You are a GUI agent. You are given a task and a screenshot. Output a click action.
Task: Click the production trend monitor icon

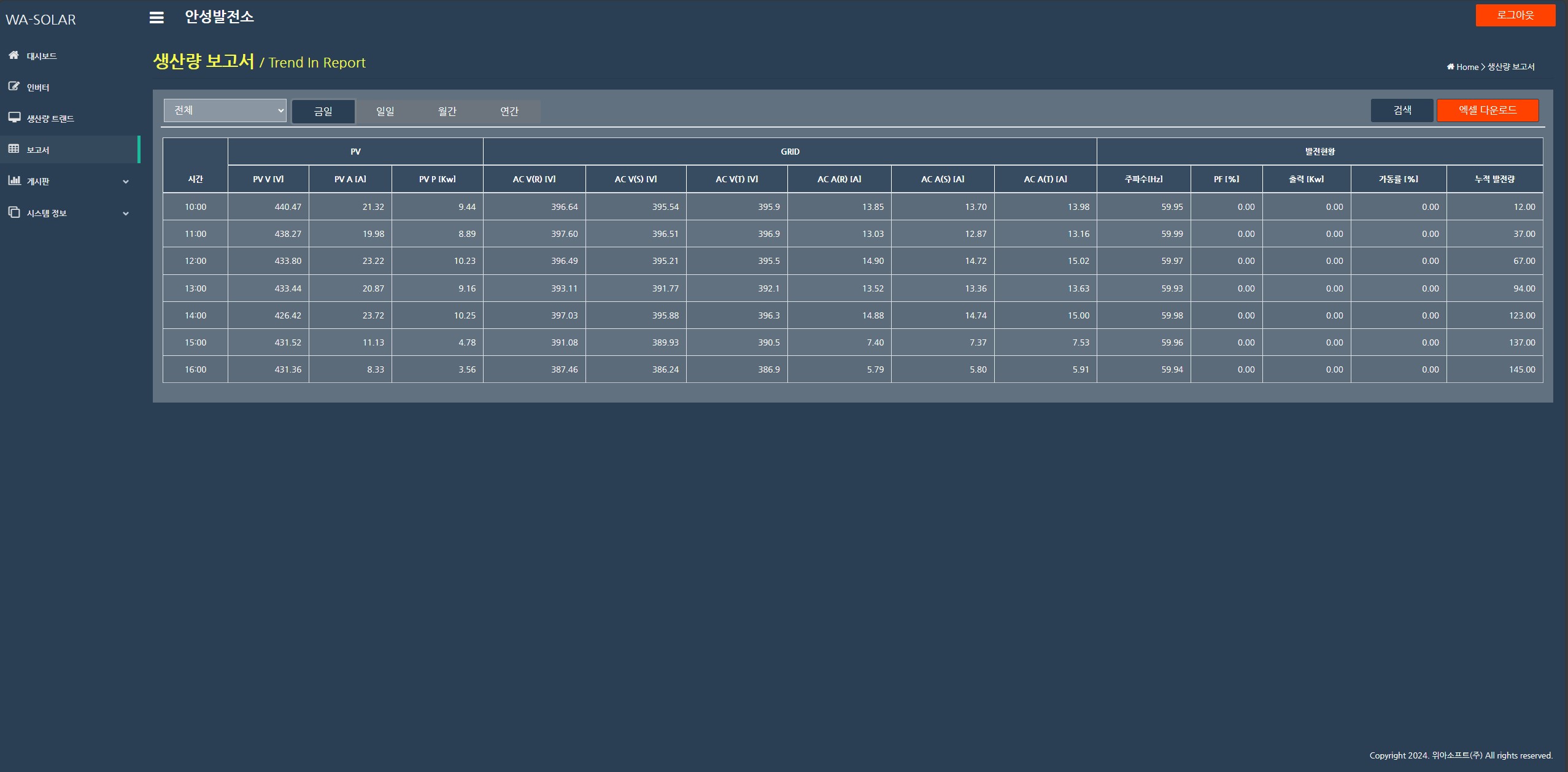click(14, 117)
